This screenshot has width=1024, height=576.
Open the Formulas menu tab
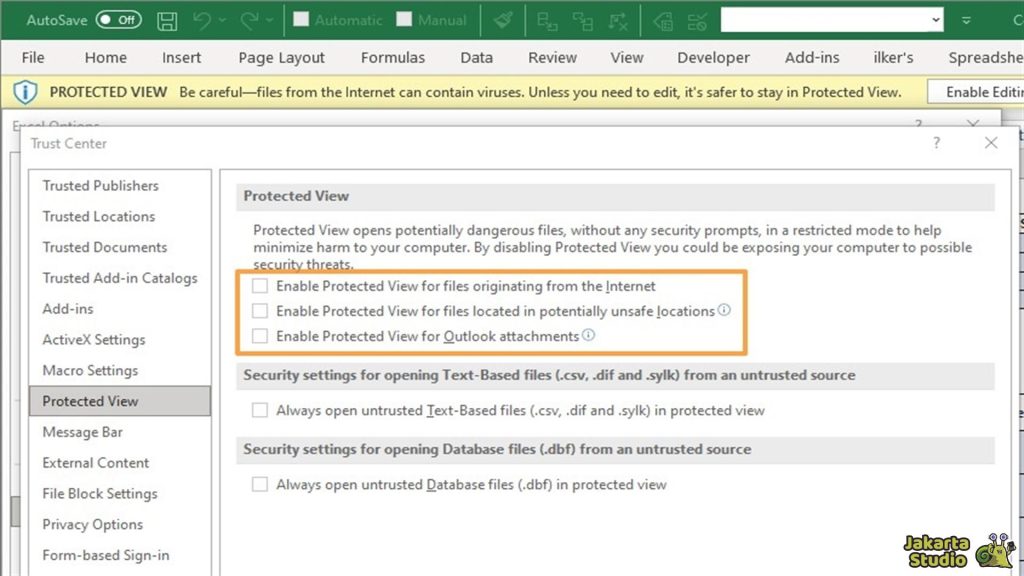click(393, 57)
